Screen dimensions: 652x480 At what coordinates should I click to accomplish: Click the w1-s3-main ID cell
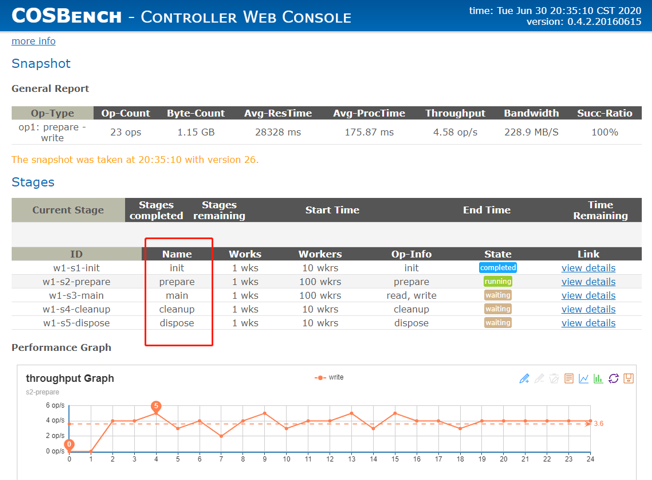[x=77, y=295]
